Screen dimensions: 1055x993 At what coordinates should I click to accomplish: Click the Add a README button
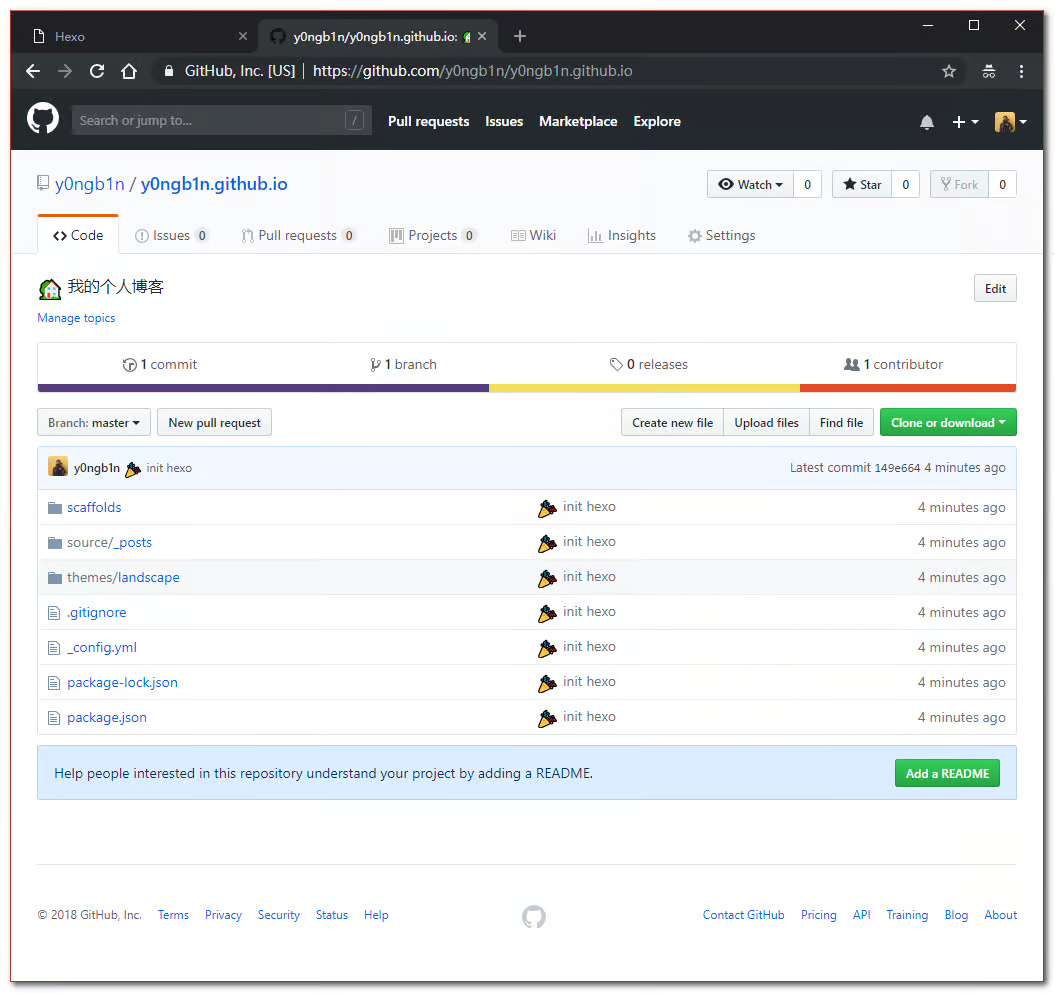coord(946,773)
